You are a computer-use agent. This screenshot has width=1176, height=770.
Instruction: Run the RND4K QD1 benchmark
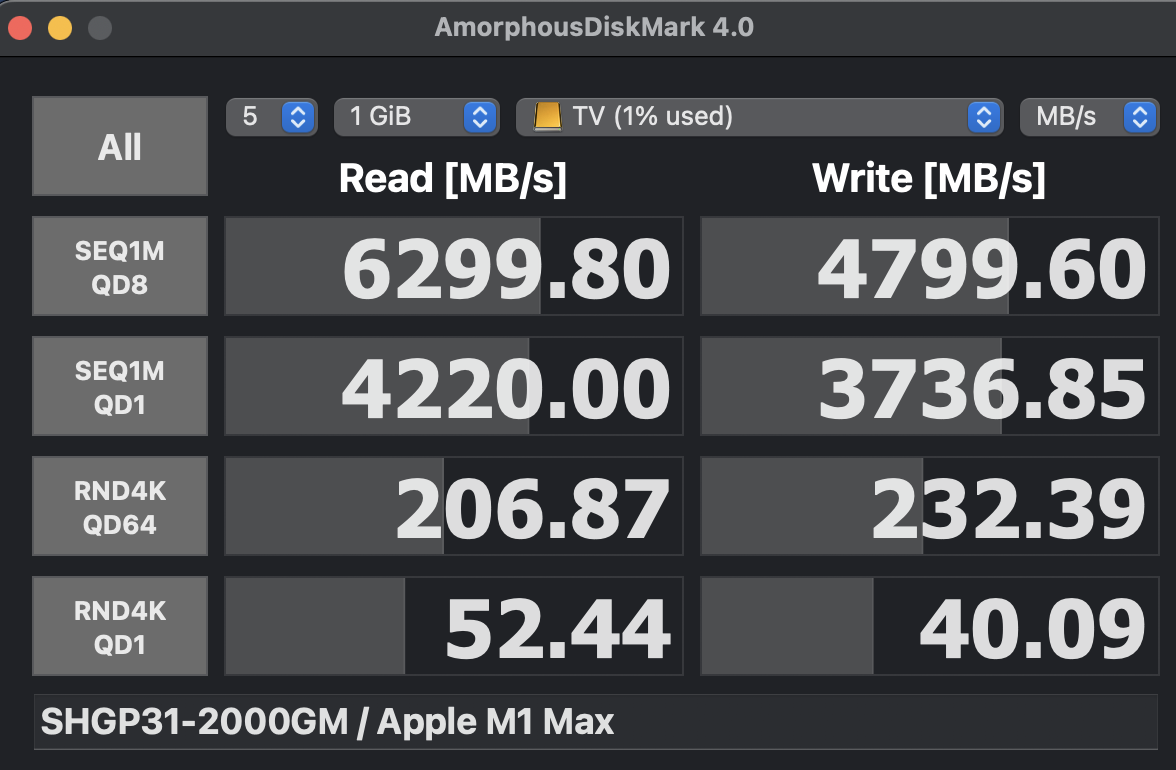(120, 626)
